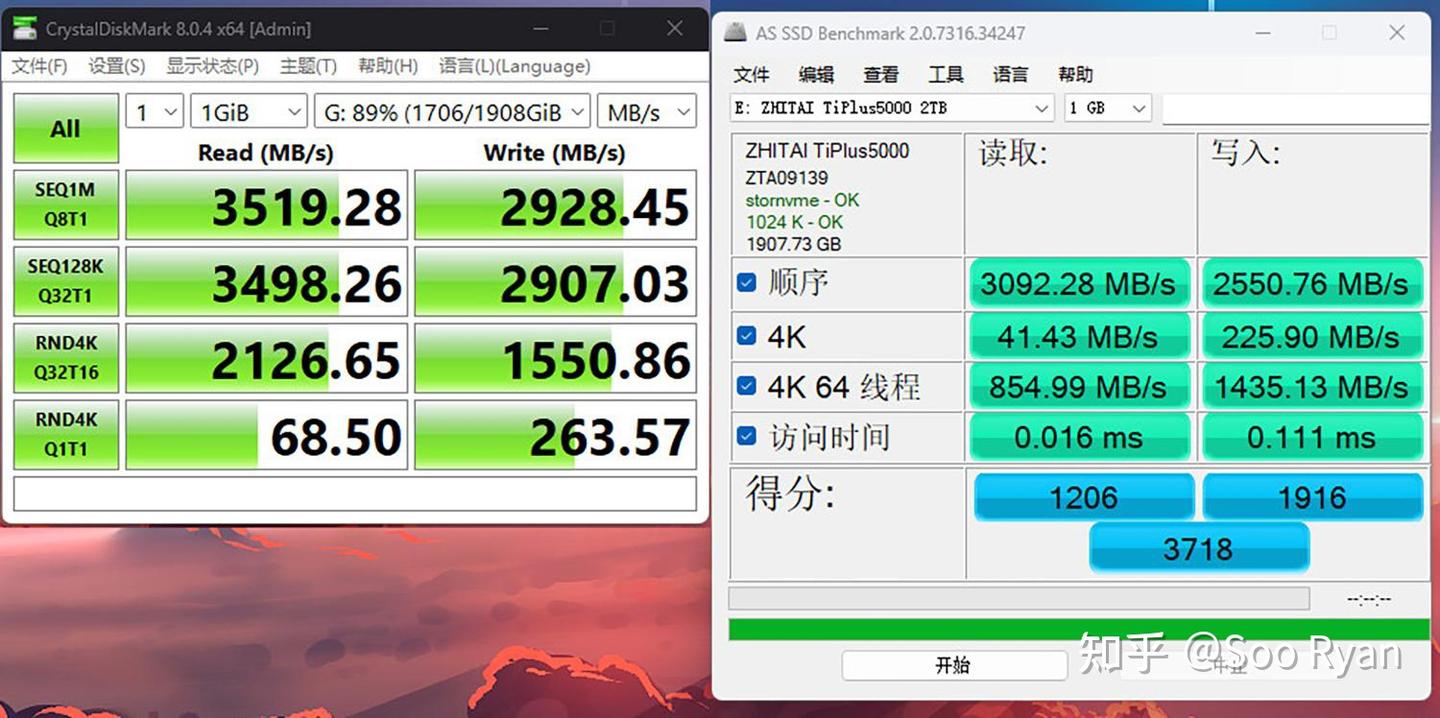Viewport: 1440px width, 718px height.
Task: Open the 设置(S) menu in CrystalDiskMark
Action: 115,66
